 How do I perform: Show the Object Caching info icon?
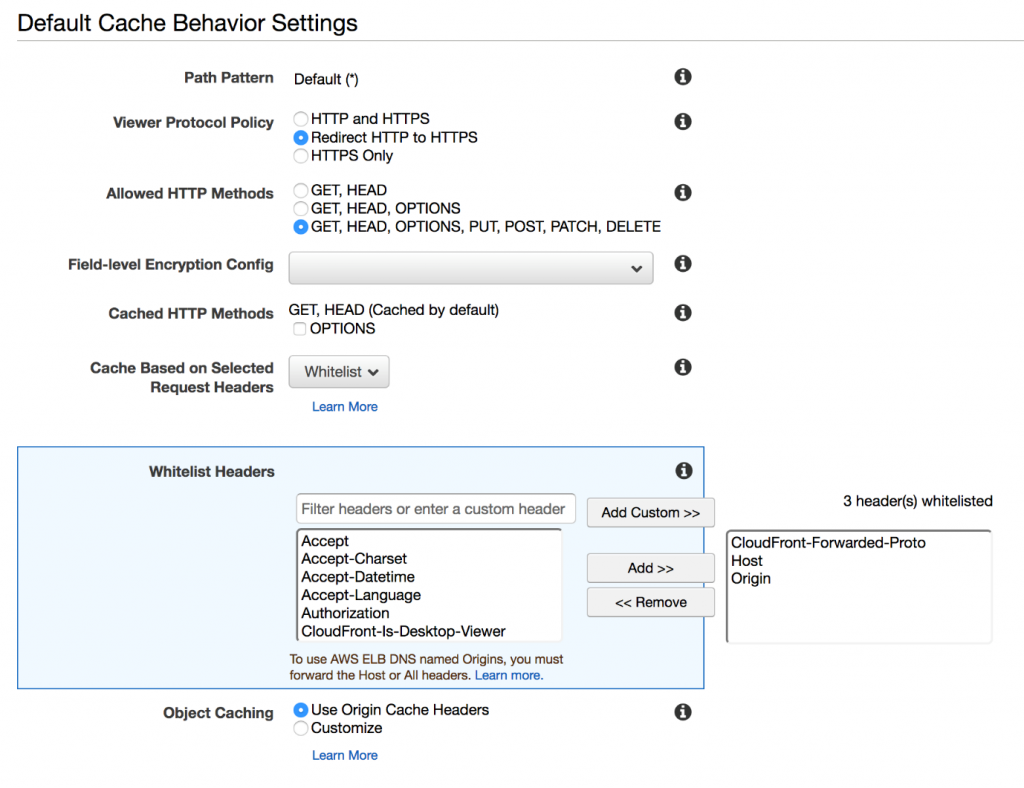pos(683,712)
